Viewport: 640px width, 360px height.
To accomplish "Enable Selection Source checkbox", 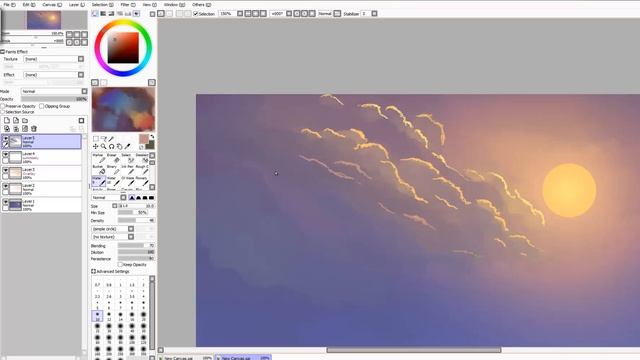I will click(3, 112).
